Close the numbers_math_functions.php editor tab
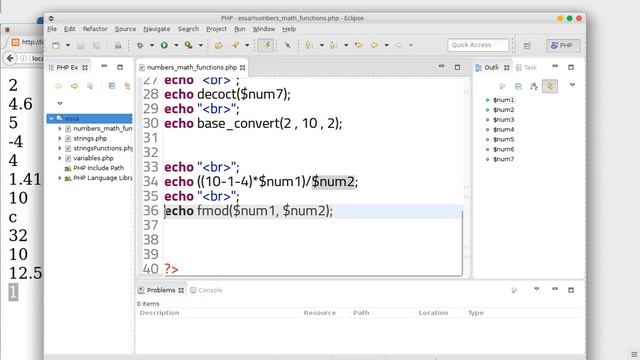640x360 pixels. tap(243, 68)
